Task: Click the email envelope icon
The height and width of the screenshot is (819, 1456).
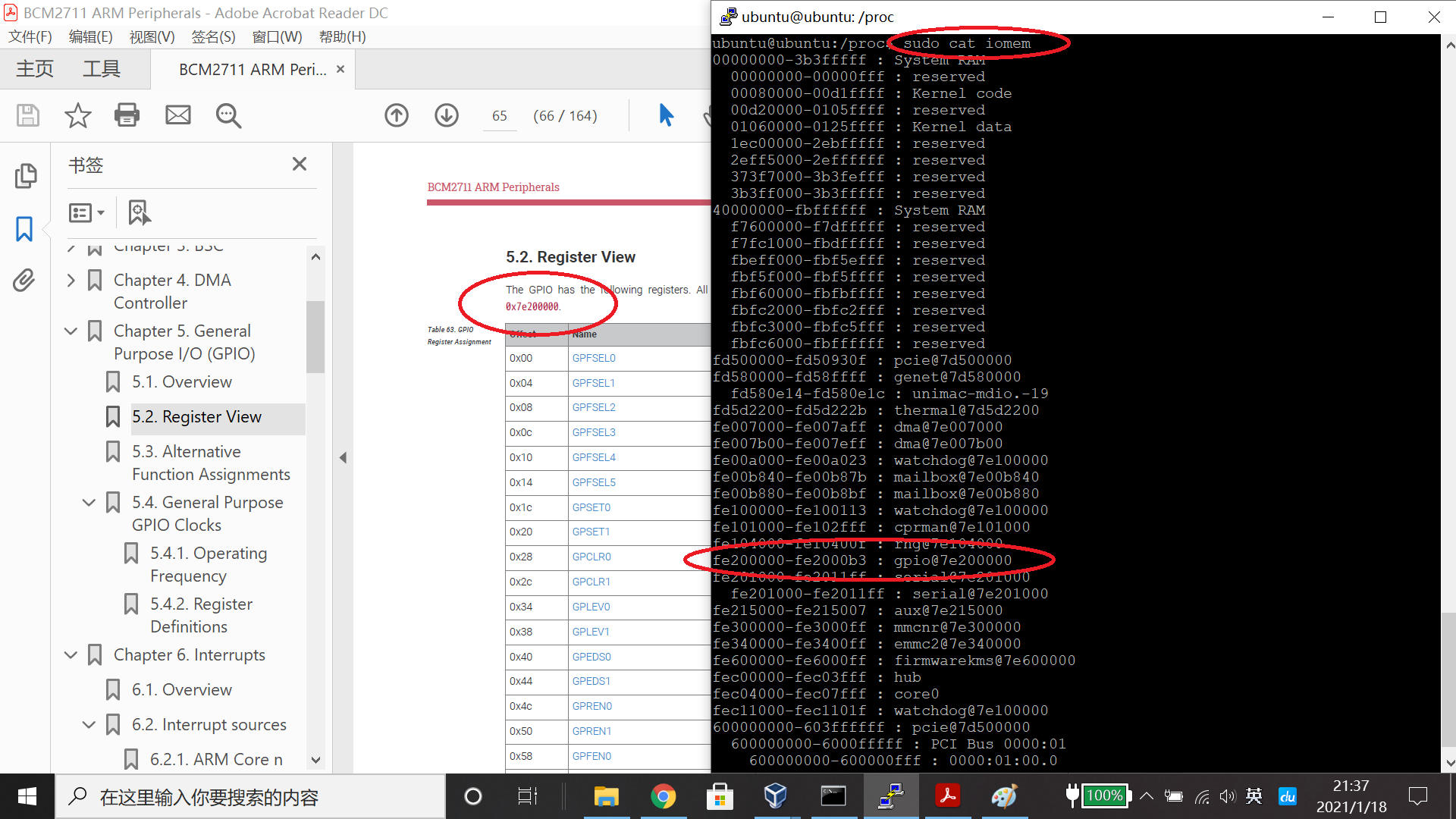Action: tap(177, 115)
